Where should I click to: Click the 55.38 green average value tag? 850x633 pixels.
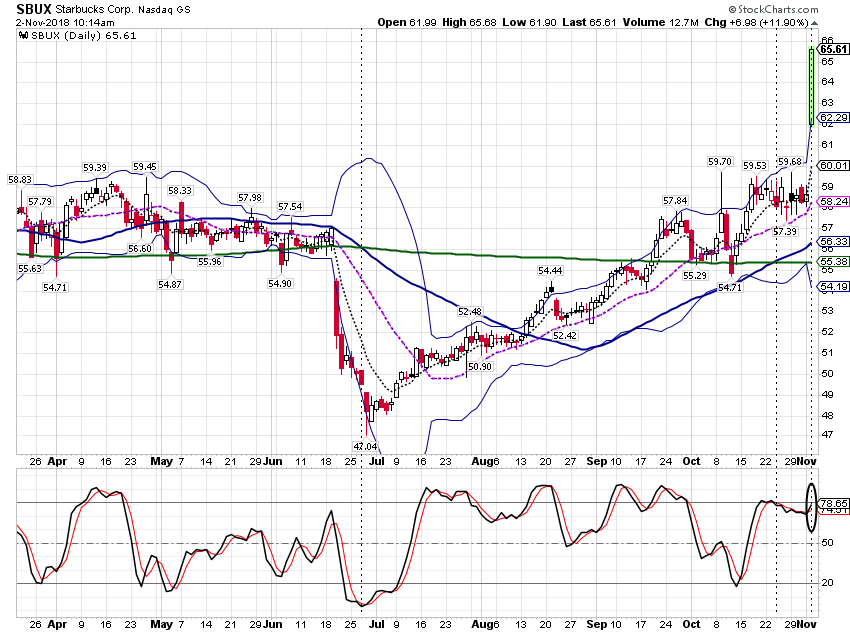point(834,262)
